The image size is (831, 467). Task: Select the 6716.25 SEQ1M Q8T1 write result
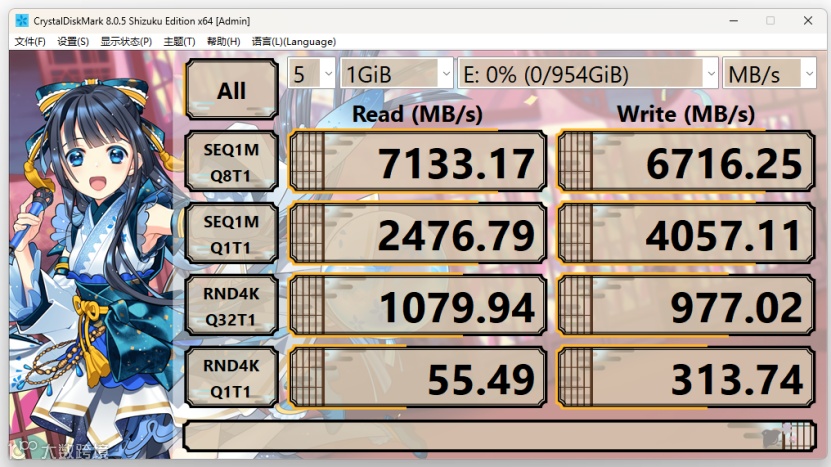click(x=686, y=161)
